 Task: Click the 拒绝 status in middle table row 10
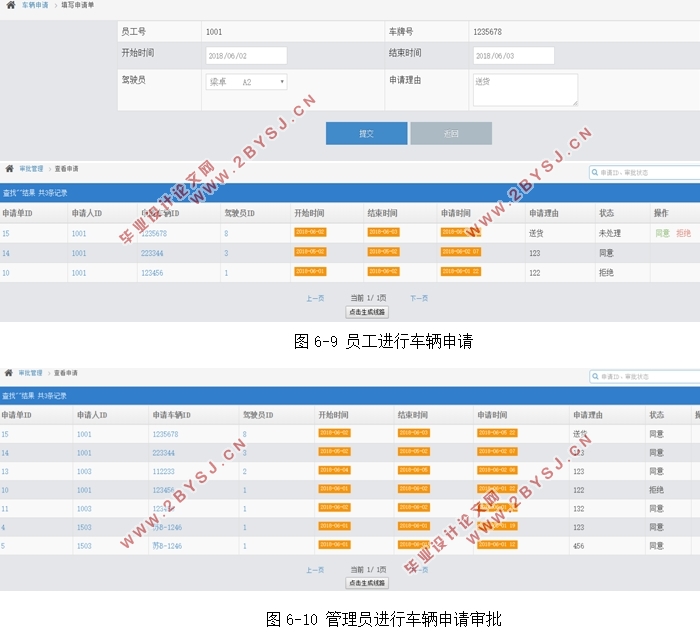click(x=606, y=272)
